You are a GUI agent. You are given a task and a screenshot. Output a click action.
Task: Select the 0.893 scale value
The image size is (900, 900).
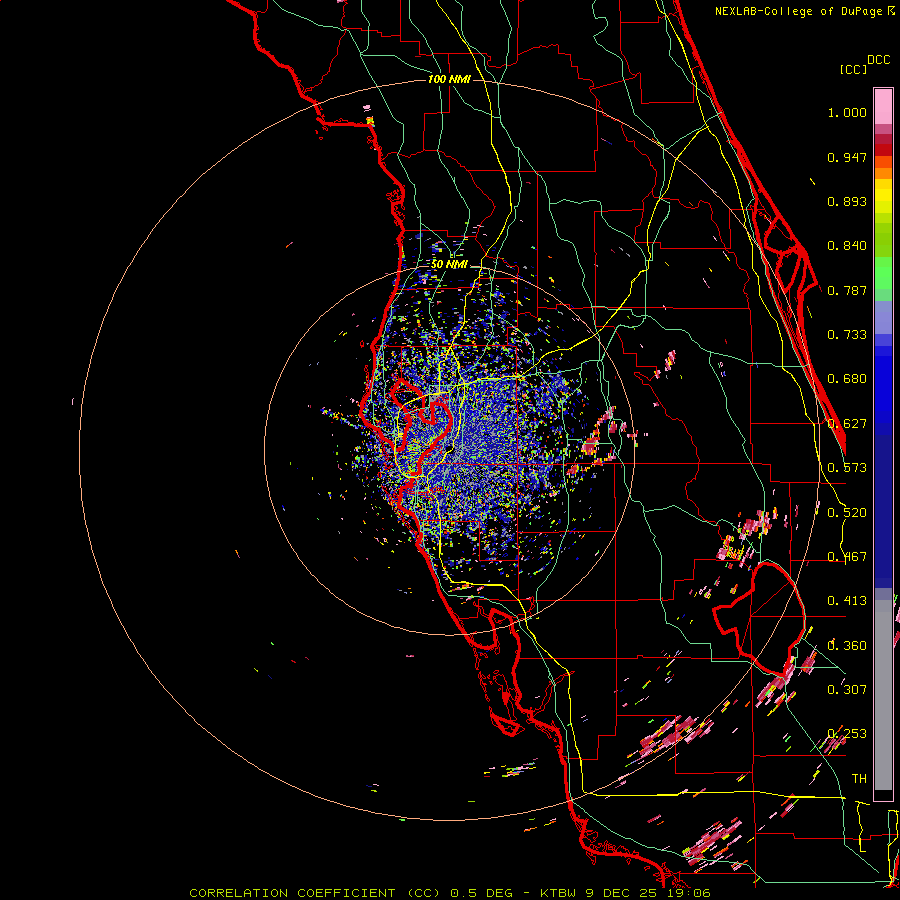point(847,201)
